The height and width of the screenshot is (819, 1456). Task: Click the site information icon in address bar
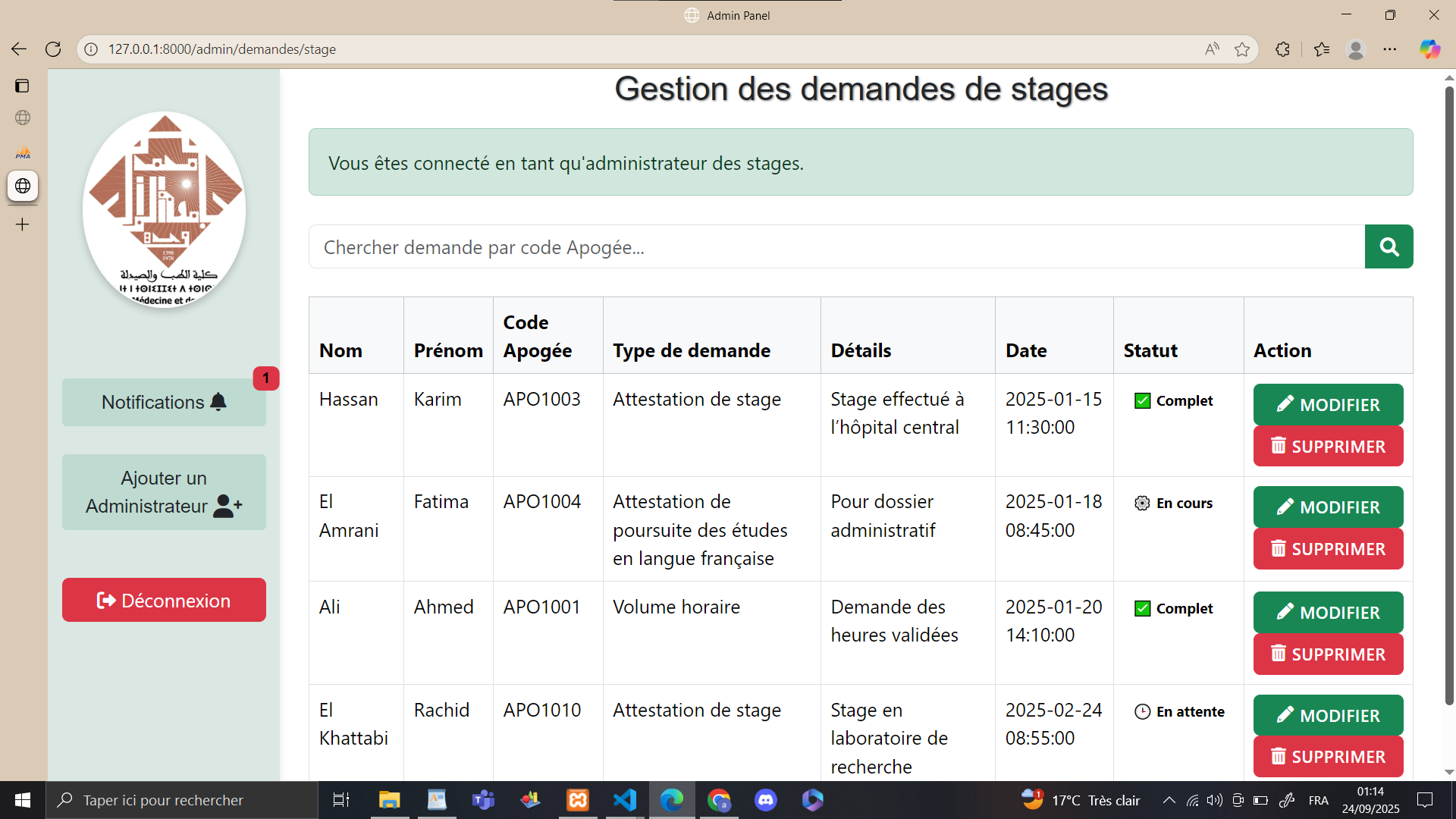[91, 49]
